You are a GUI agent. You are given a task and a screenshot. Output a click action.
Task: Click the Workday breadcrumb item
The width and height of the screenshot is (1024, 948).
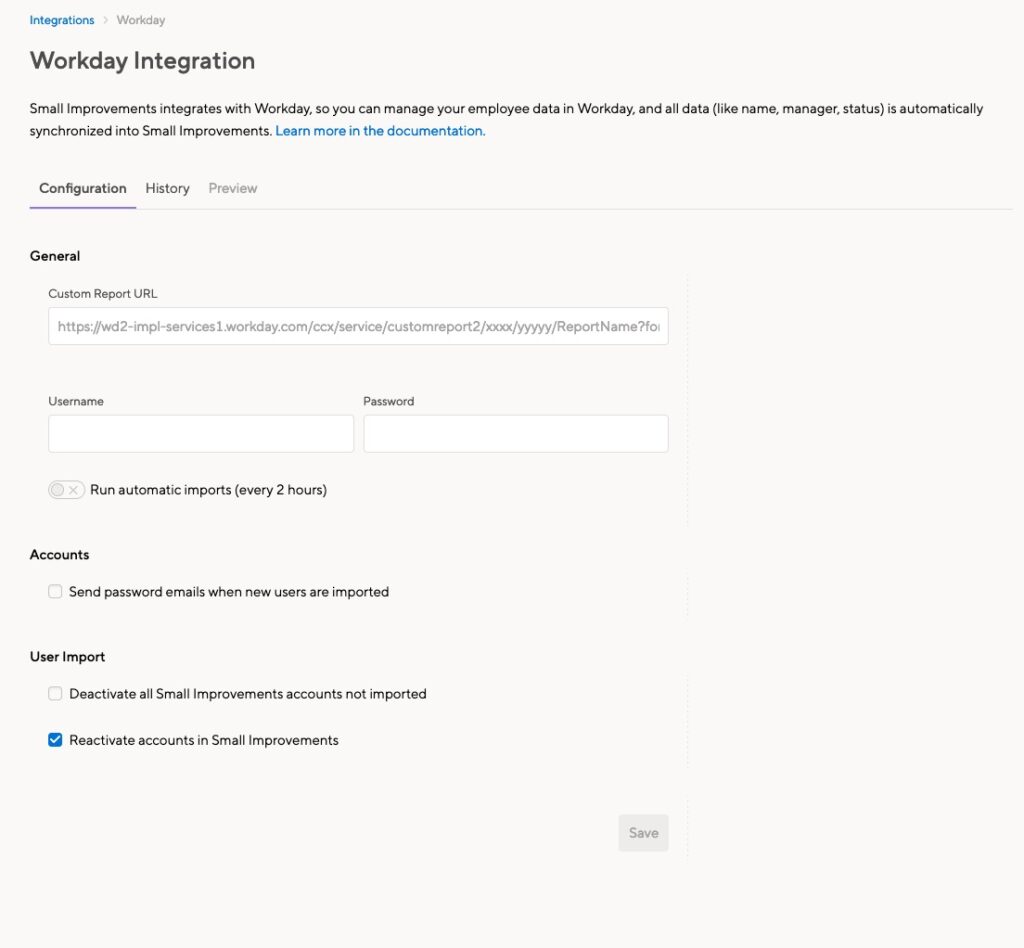(x=141, y=20)
